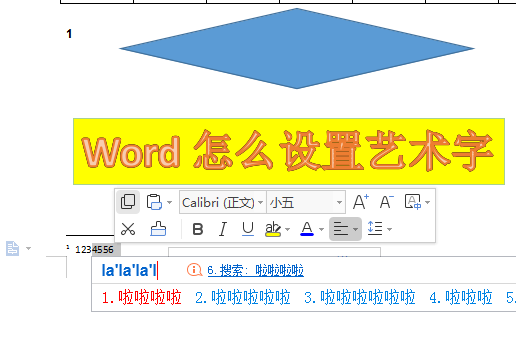Click the 1234556 text line
The image size is (516, 363).
[x=94, y=250]
